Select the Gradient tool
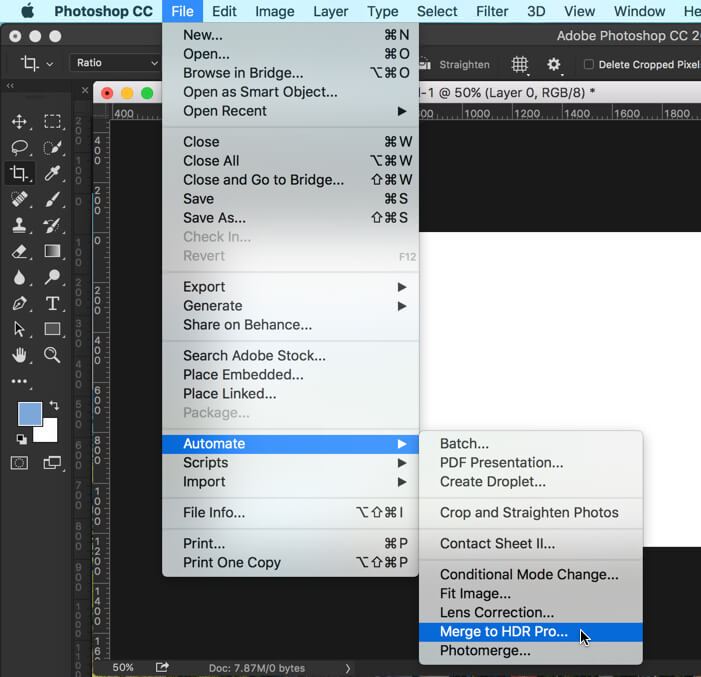 click(x=52, y=251)
